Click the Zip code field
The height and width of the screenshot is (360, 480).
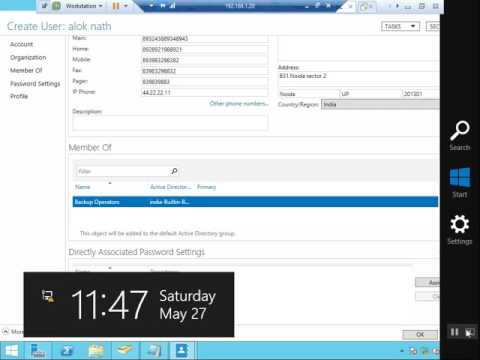(x=421, y=94)
